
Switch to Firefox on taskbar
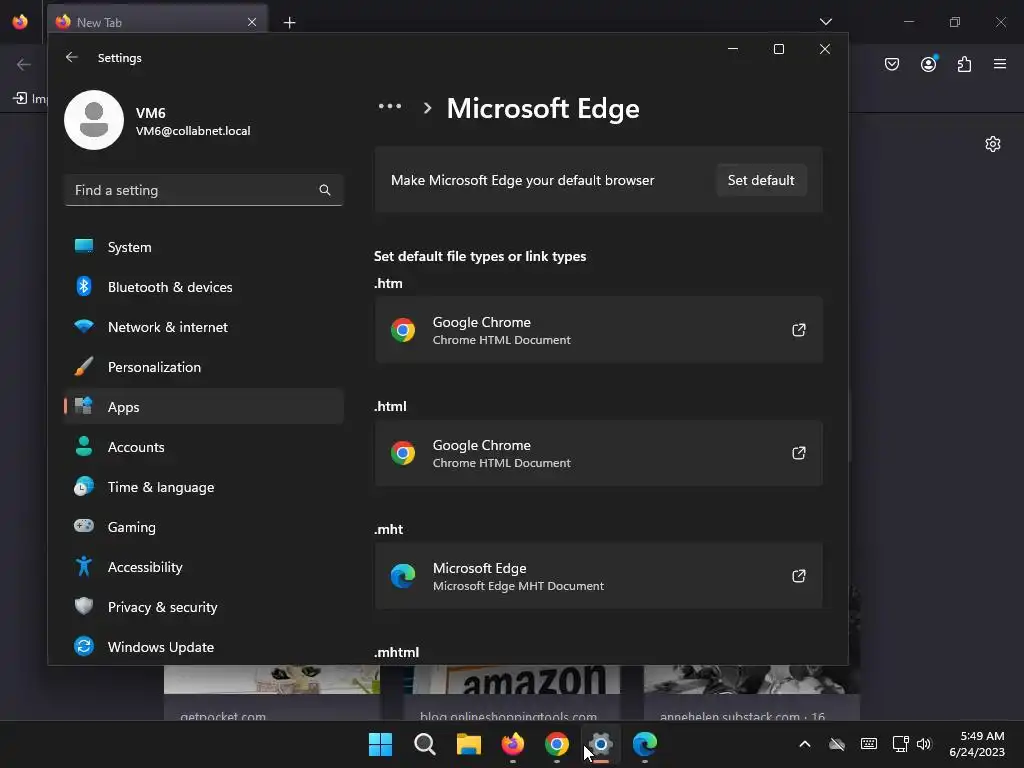tap(513, 744)
